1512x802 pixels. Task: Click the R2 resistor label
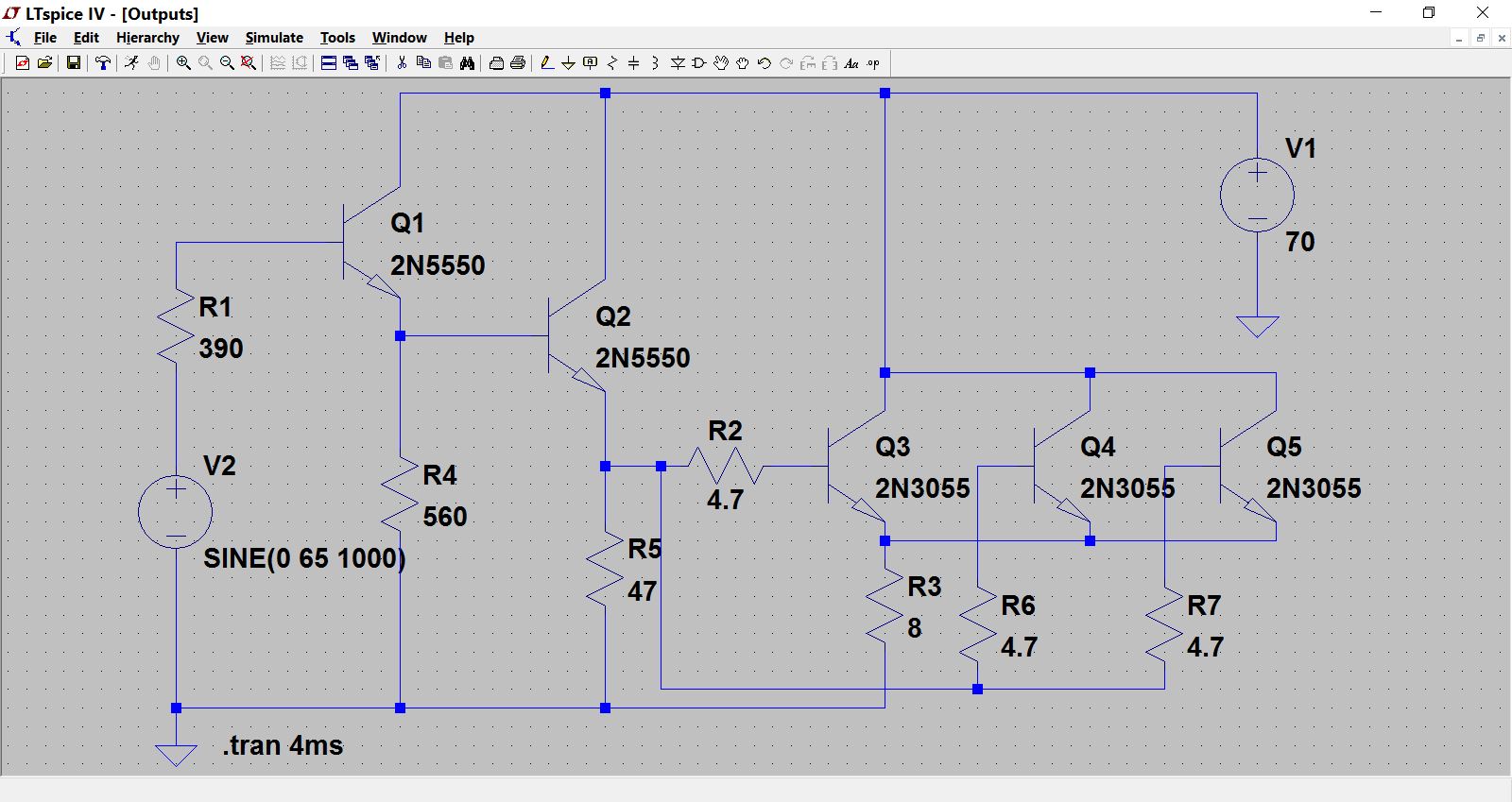725,431
